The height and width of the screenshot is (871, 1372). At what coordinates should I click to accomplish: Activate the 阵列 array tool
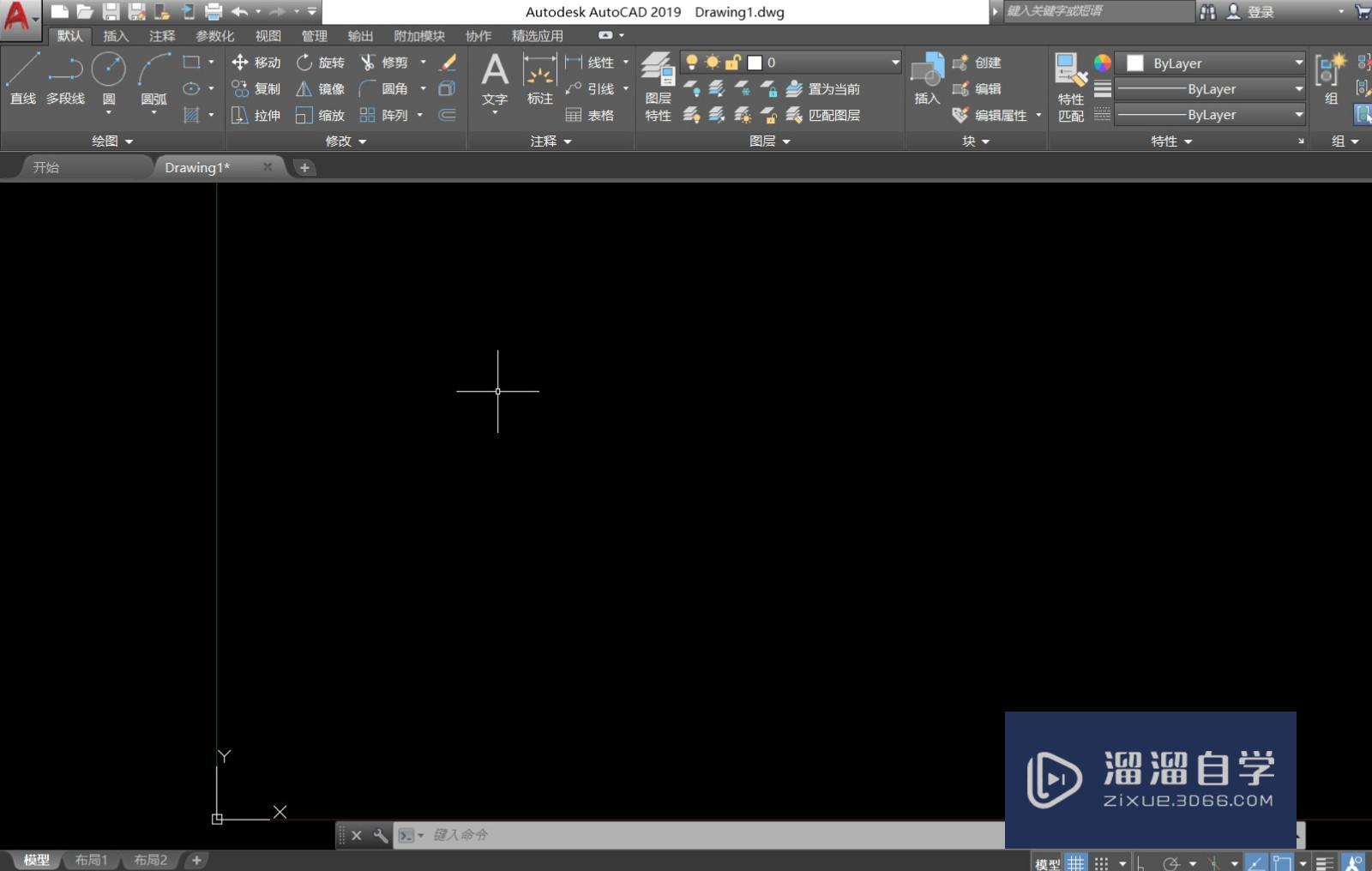click(x=384, y=115)
